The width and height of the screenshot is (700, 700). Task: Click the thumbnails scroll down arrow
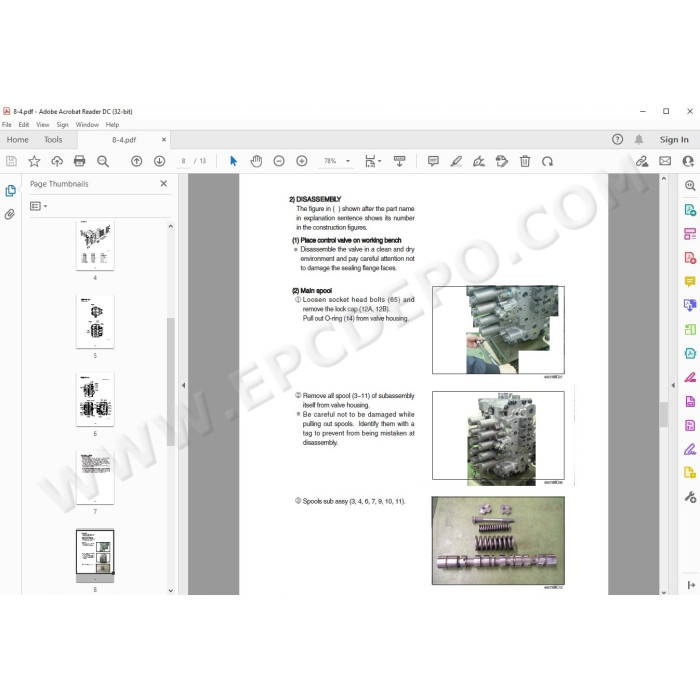click(171, 590)
